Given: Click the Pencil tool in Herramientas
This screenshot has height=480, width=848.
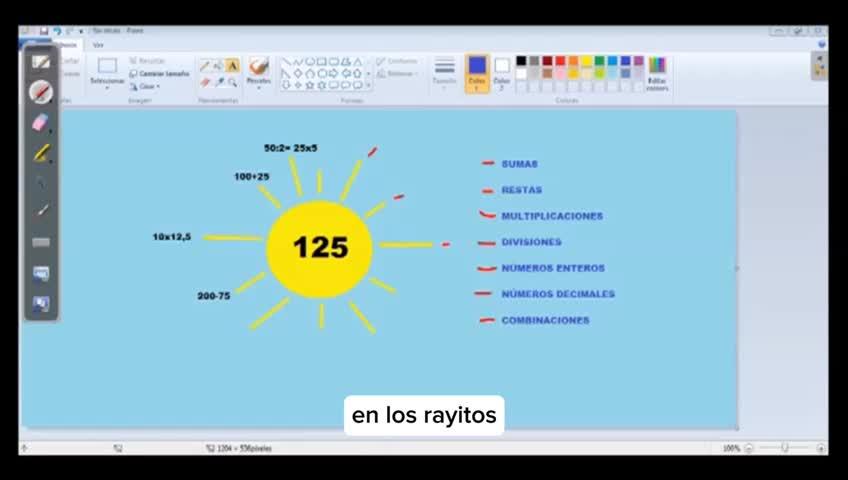Looking at the screenshot, I should click(x=205, y=66).
